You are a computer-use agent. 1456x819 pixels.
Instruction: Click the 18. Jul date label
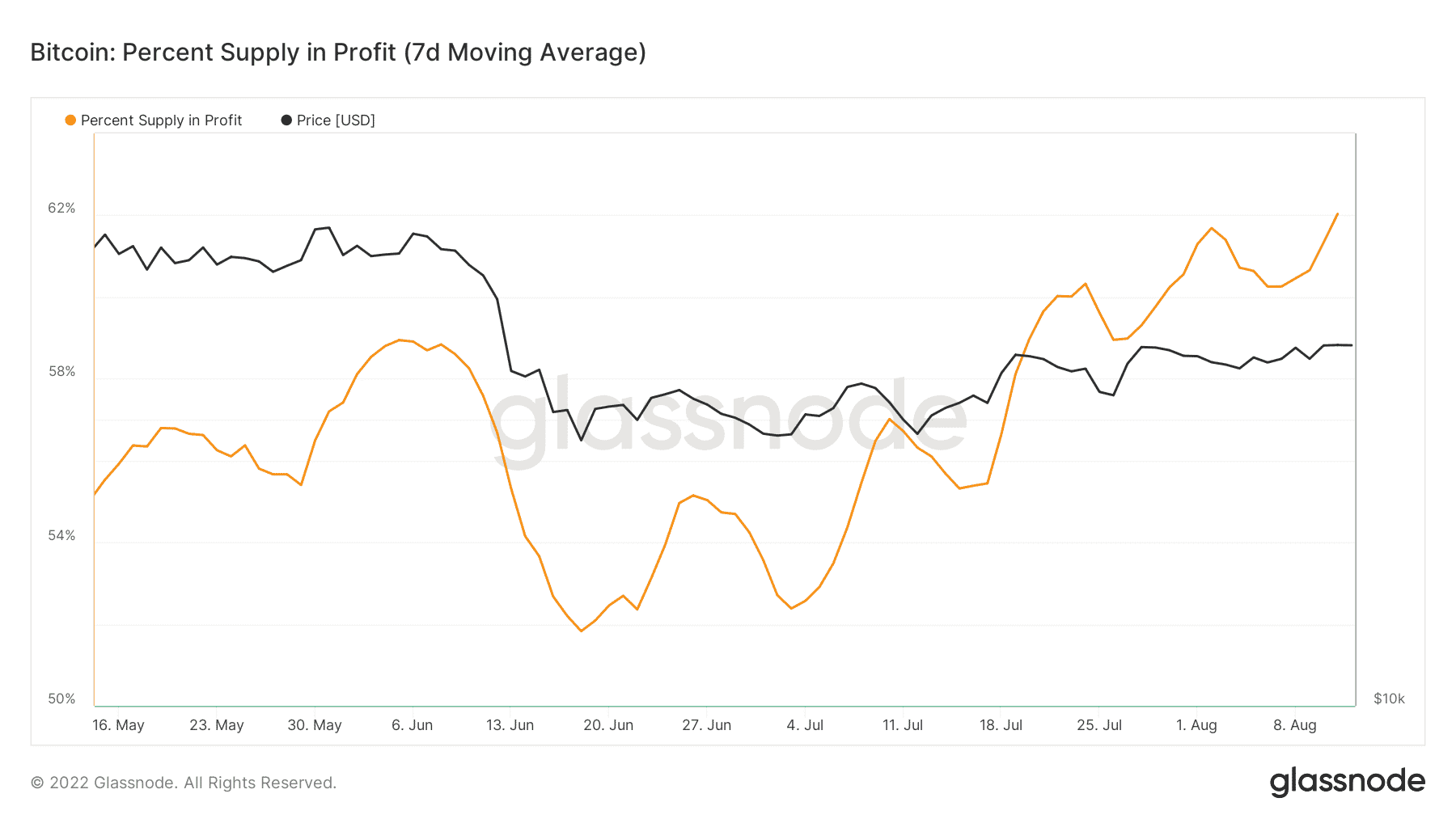pyautogui.click(x=1001, y=725)
